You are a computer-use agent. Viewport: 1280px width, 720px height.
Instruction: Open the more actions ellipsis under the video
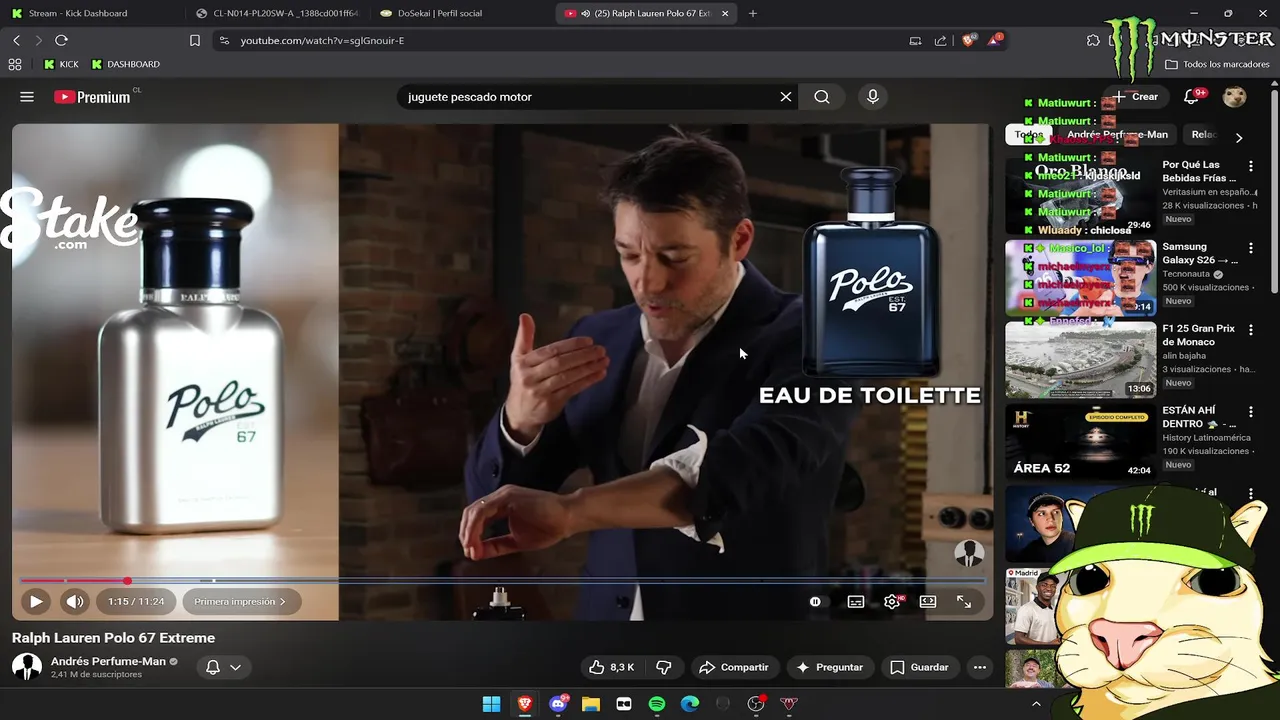(x=980, y=667)
